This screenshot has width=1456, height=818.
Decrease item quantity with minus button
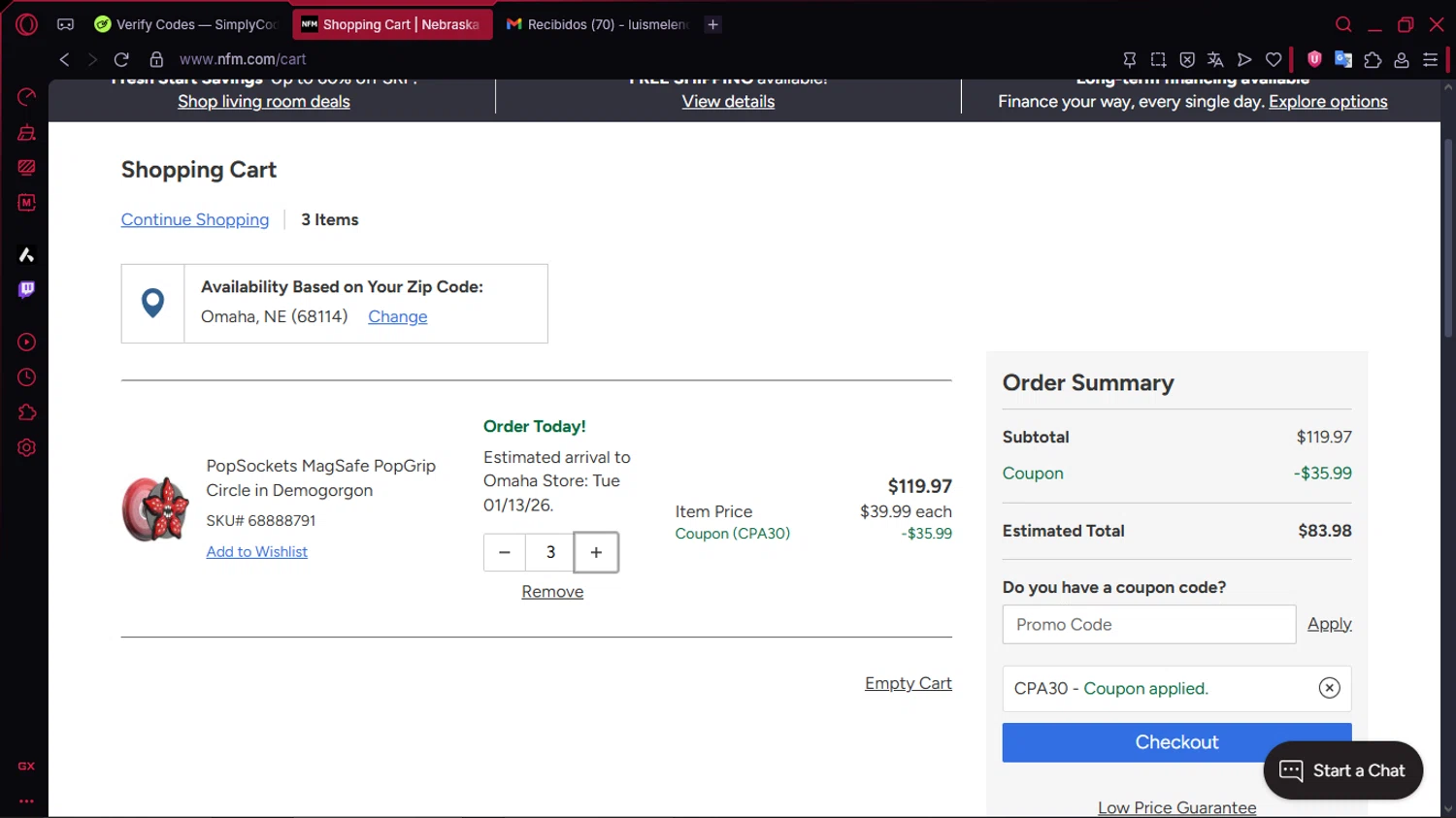504,552
